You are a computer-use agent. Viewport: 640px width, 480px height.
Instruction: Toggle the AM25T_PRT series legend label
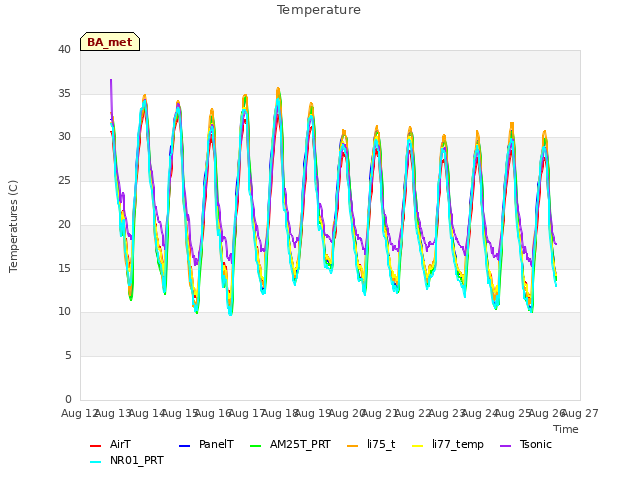click(300, 444)
